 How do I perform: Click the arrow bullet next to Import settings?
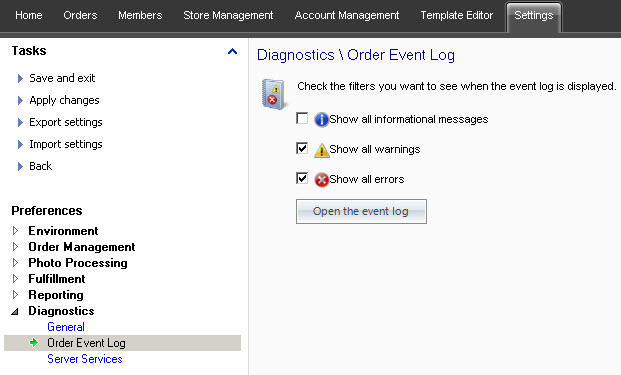pos(20,145)
